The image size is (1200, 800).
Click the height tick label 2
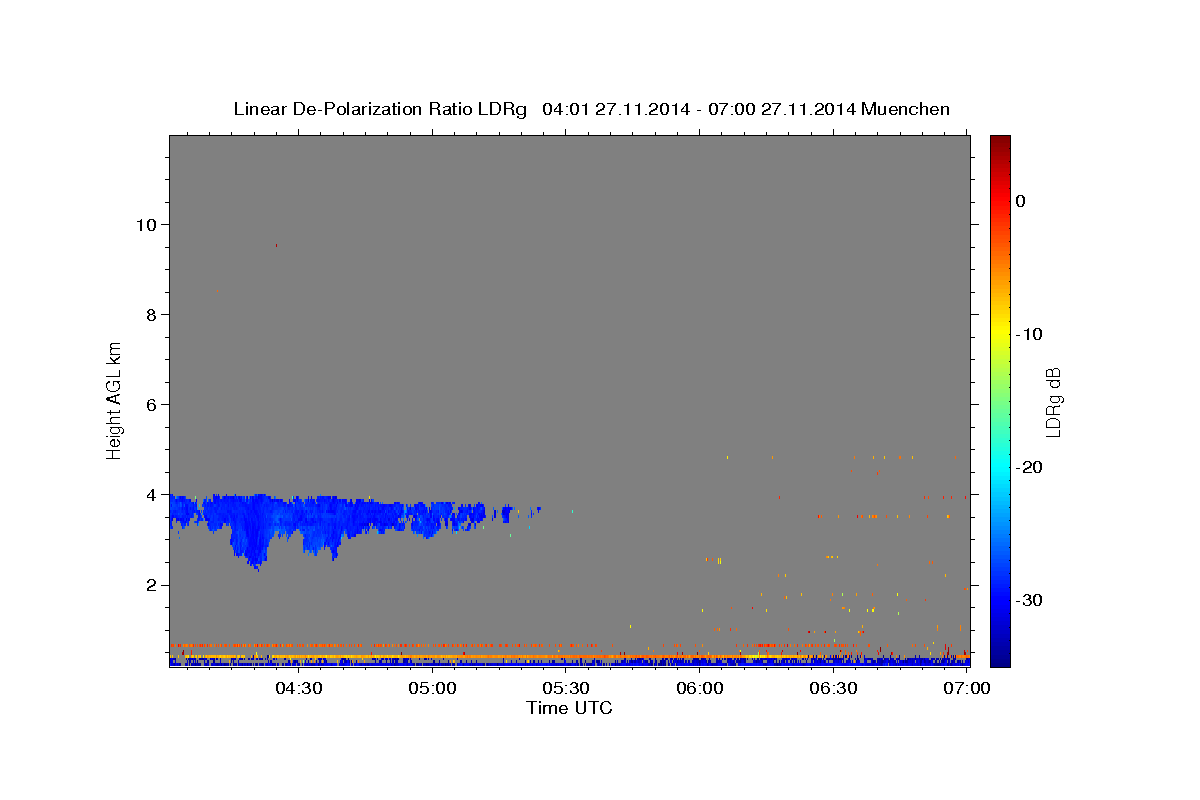pos(149,584)
